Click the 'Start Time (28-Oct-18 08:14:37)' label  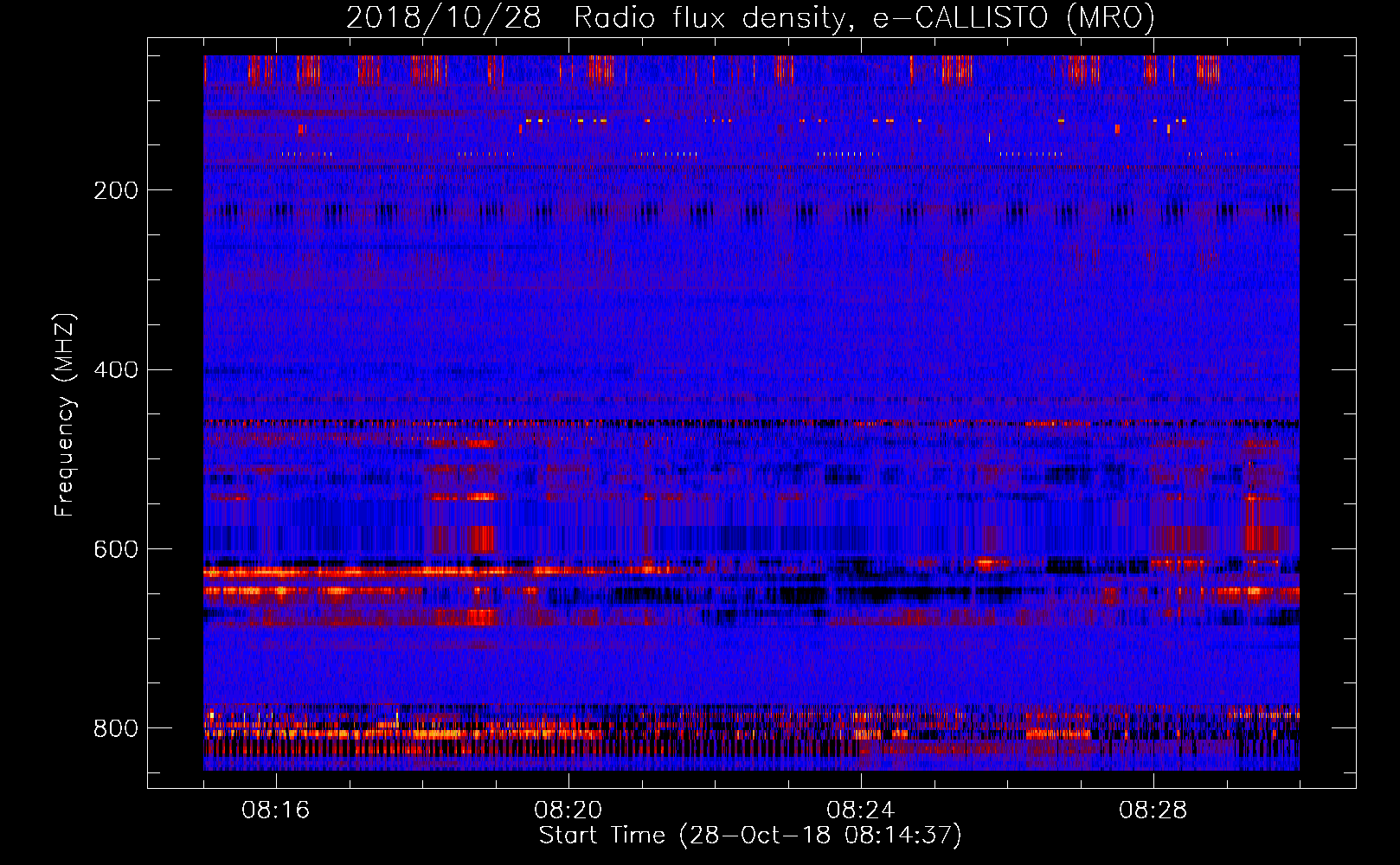point(750,836)
